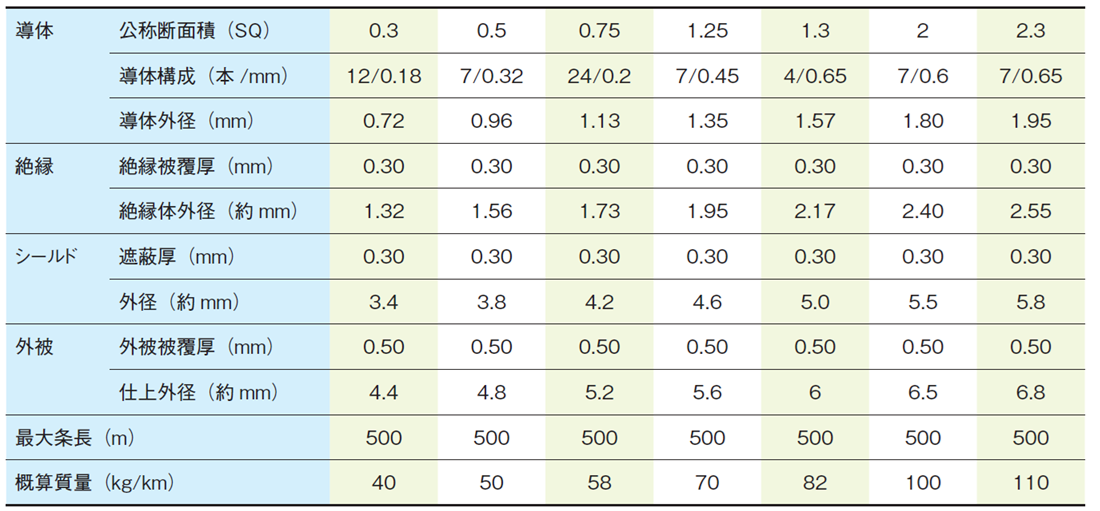Select the 1.57 conductor diameter value
The height and width of the screenshot is (511, 1100).
point(815,121)
